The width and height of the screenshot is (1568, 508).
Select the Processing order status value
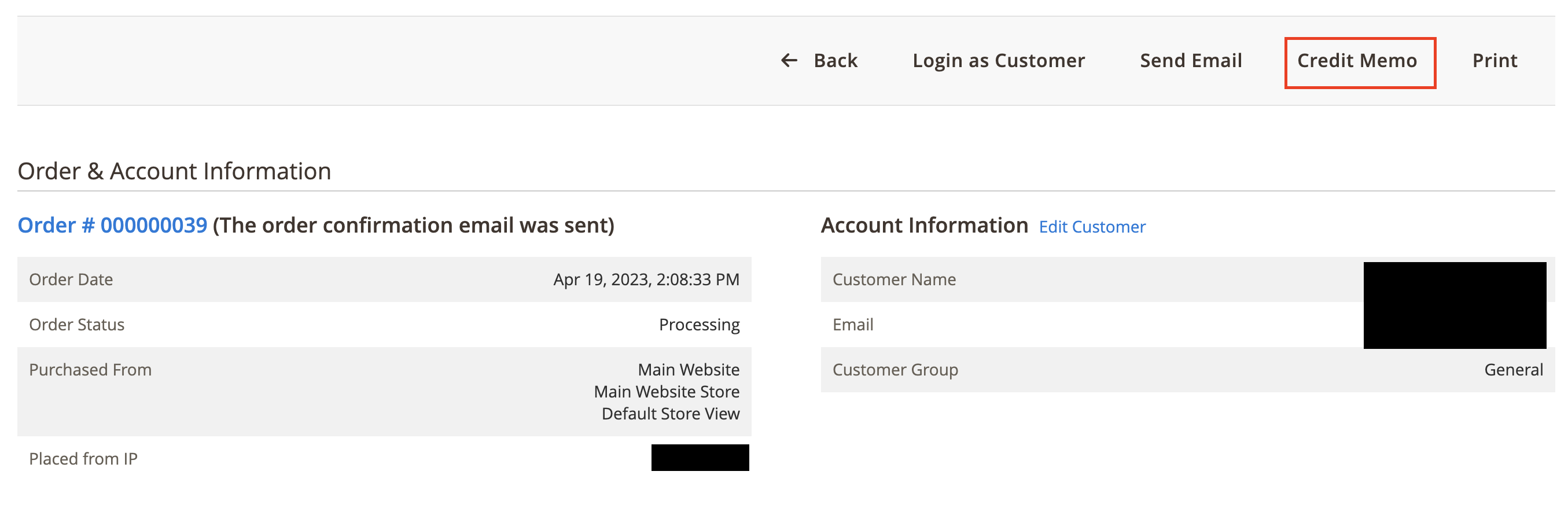click(699, 324)
